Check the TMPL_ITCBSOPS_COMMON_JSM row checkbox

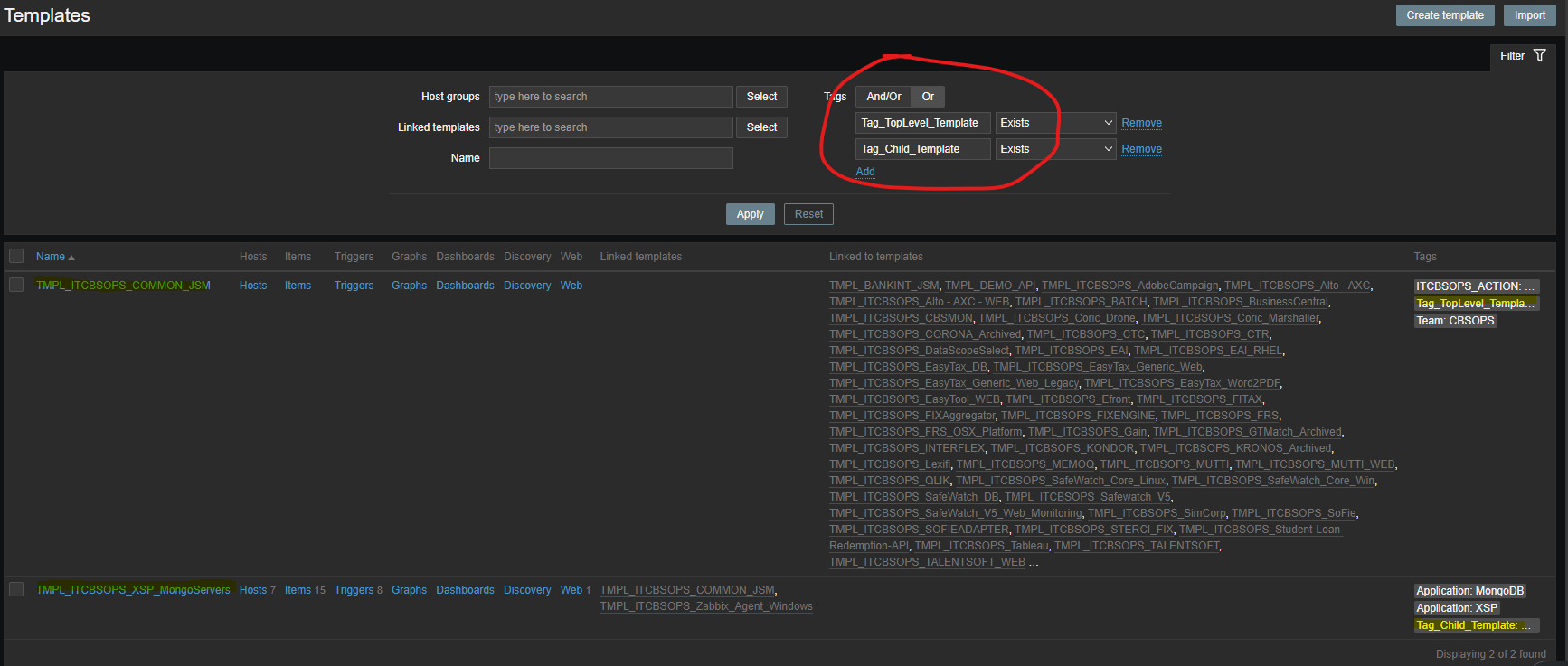(16, 286)
